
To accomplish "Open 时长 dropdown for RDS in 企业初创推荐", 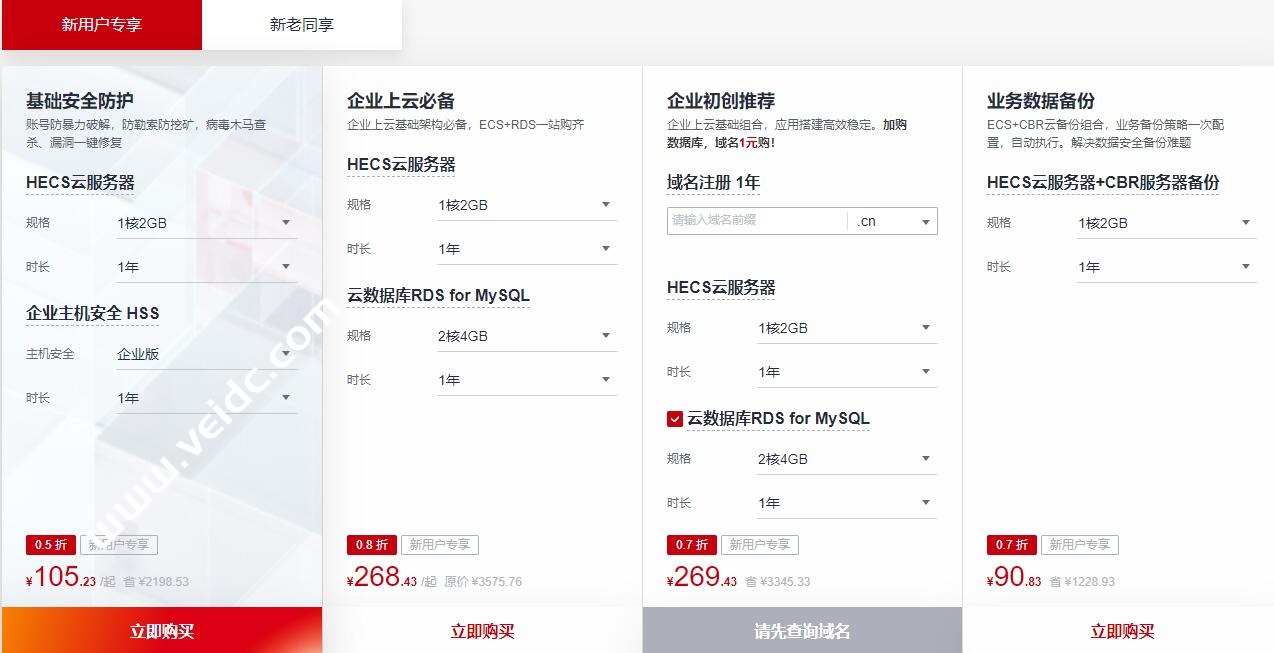I will [x=847, y=503].
